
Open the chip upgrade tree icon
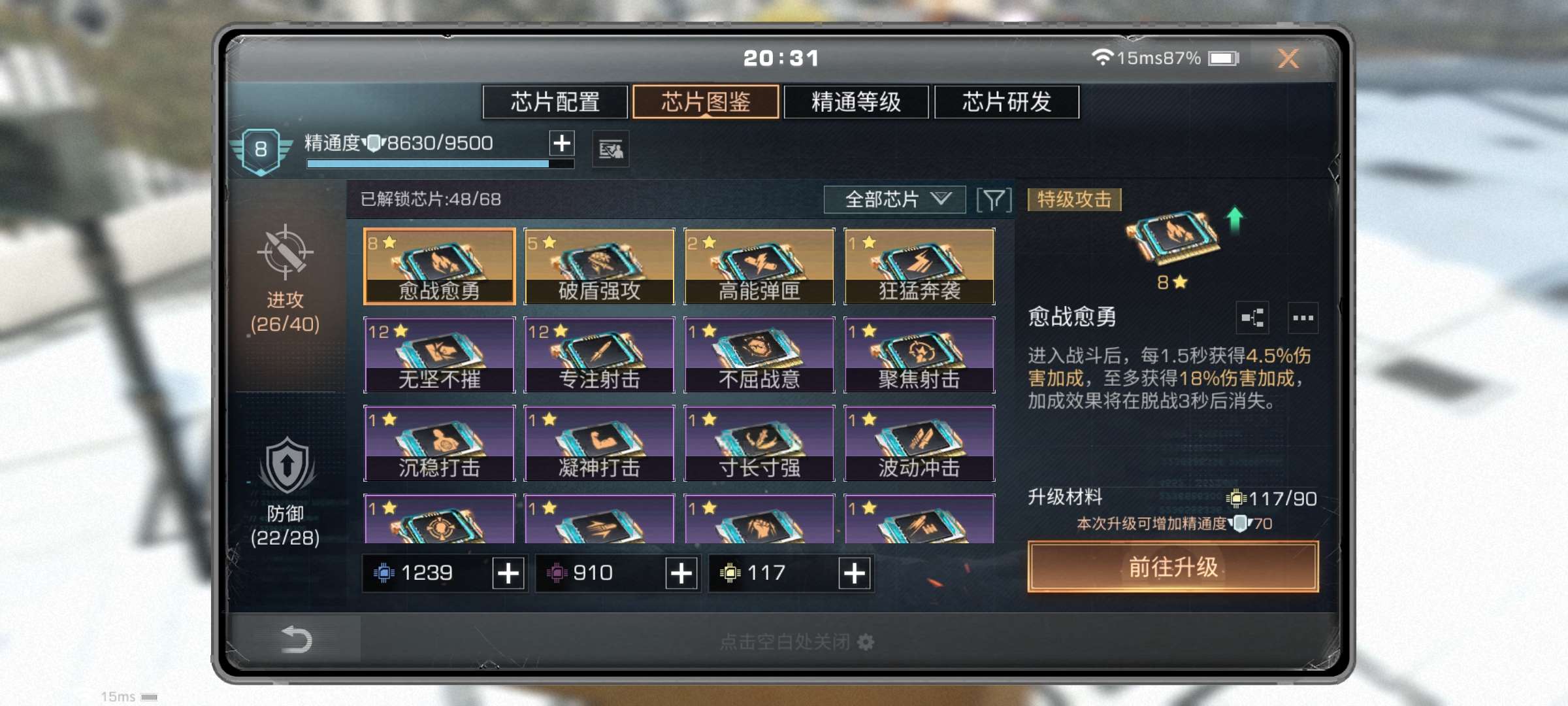[x=1252, y=318]
